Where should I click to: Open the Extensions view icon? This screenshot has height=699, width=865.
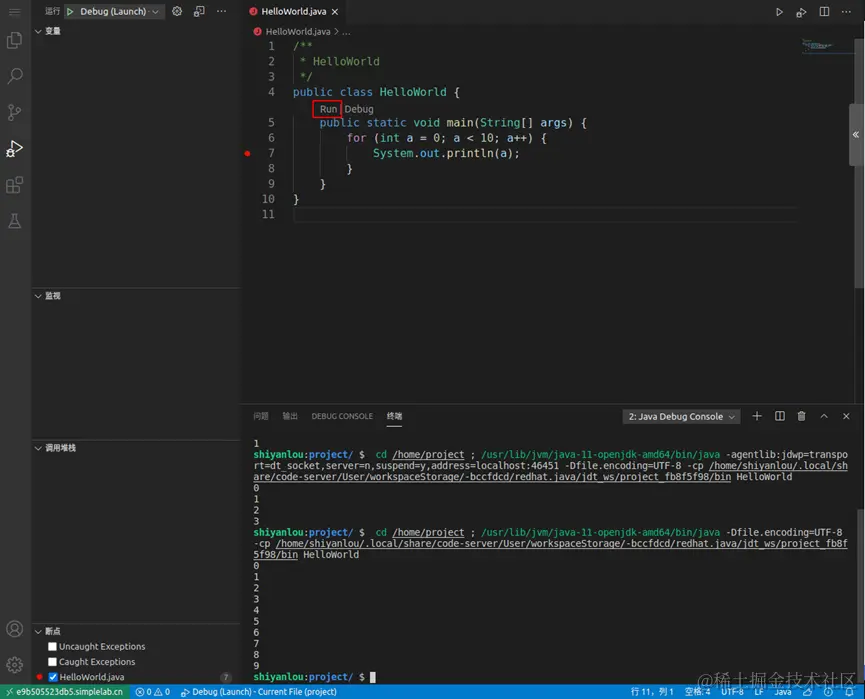(x=15, y=185)
